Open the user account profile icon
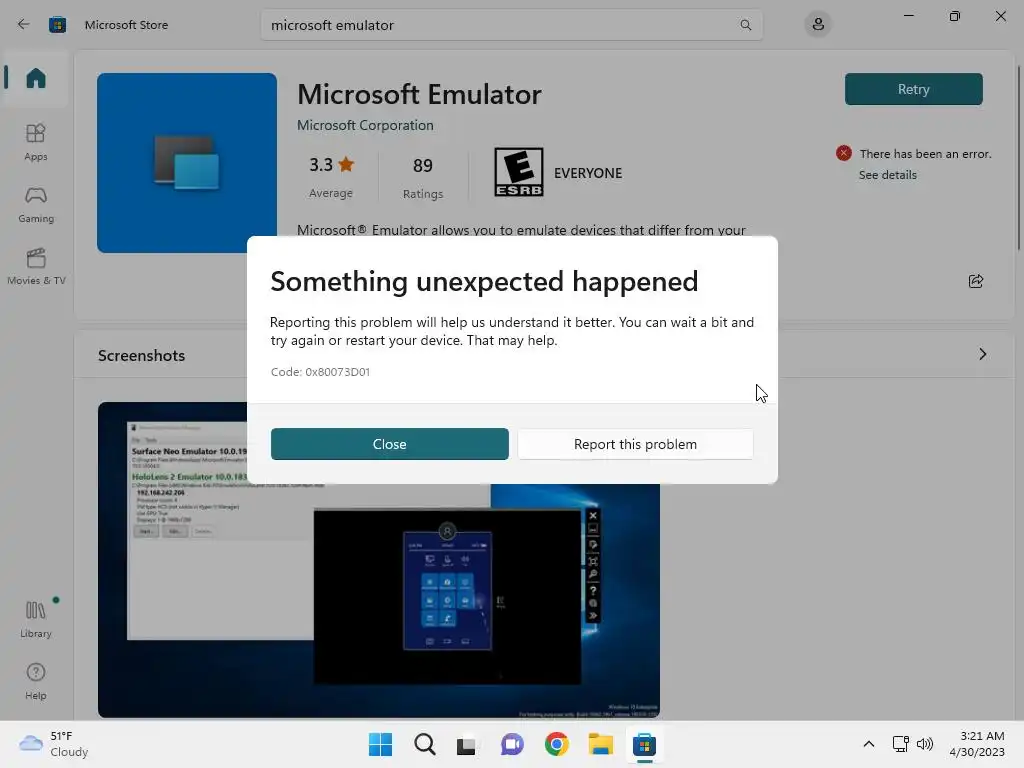 click(x=818, y=25)
